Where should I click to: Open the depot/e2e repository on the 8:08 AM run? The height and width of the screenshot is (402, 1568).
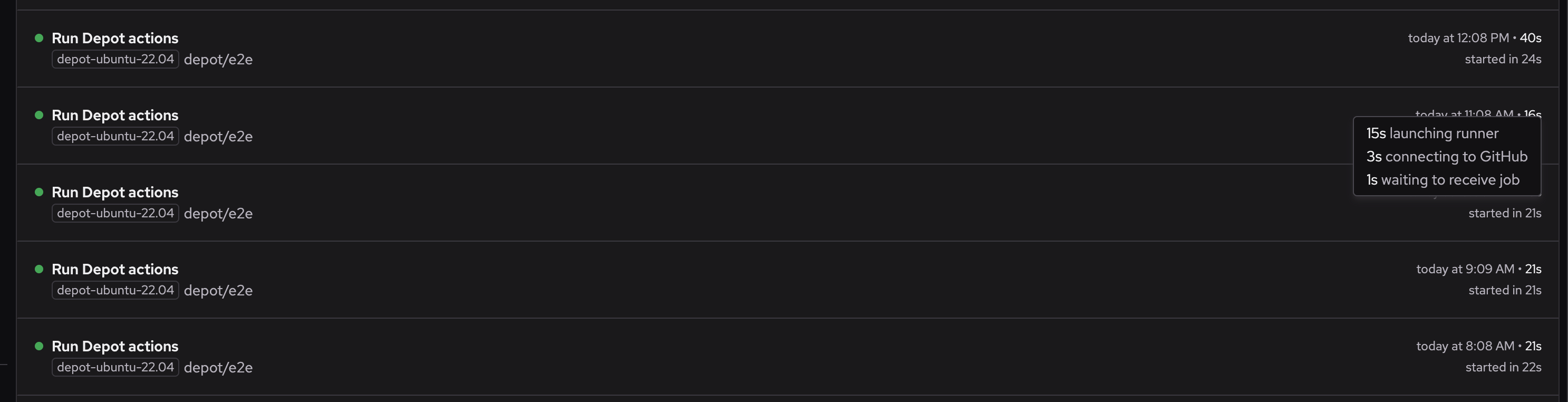(x=218, y=368)
